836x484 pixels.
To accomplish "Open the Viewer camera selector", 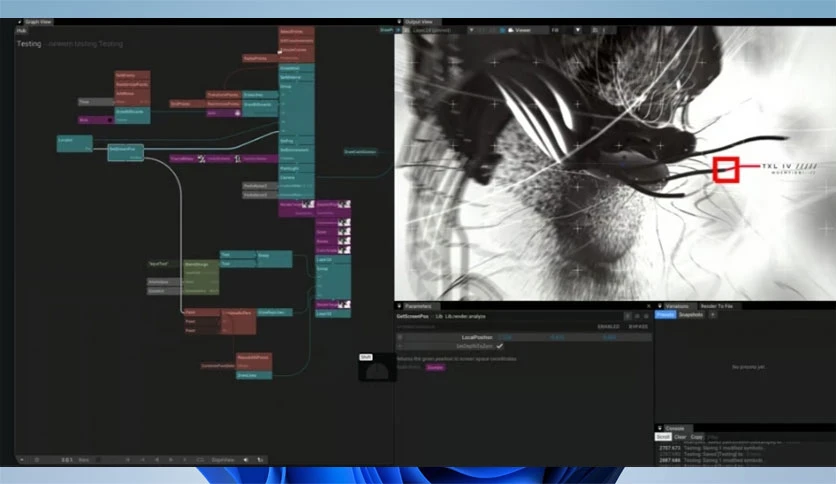I will pyautogui.click(x=528, y=30).
